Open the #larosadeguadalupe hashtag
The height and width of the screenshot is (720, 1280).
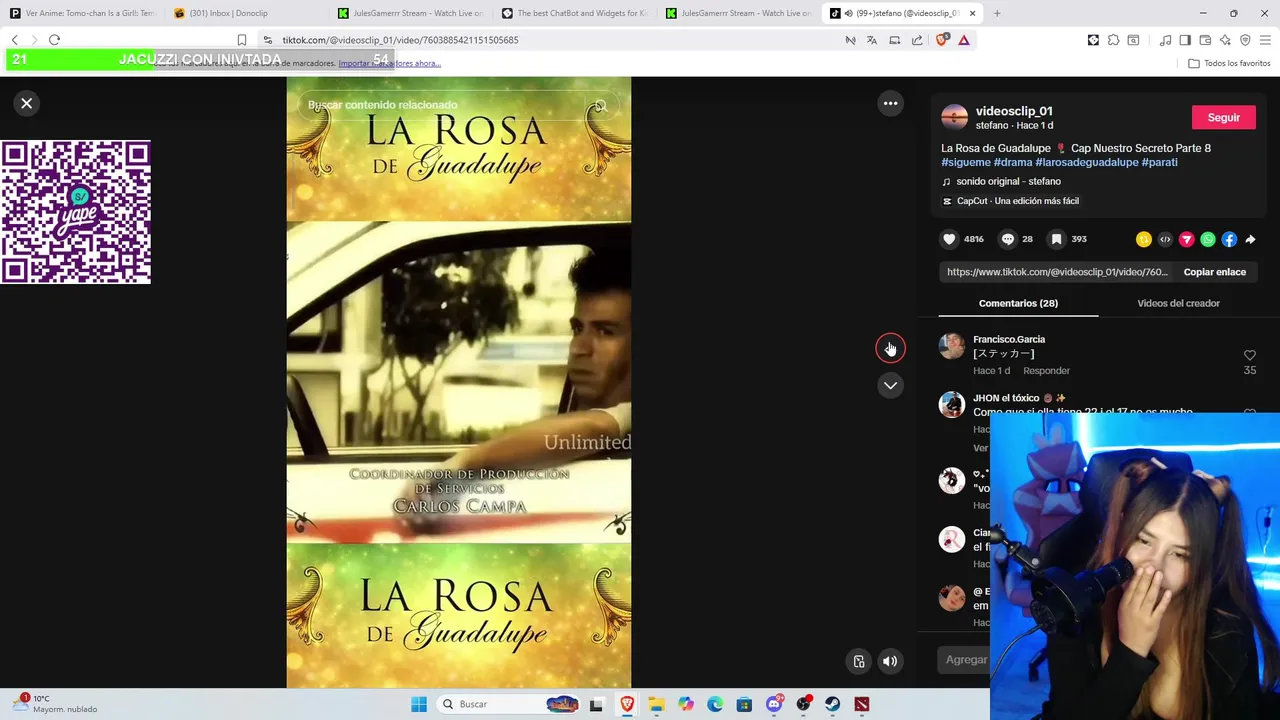coord(1087,162)
